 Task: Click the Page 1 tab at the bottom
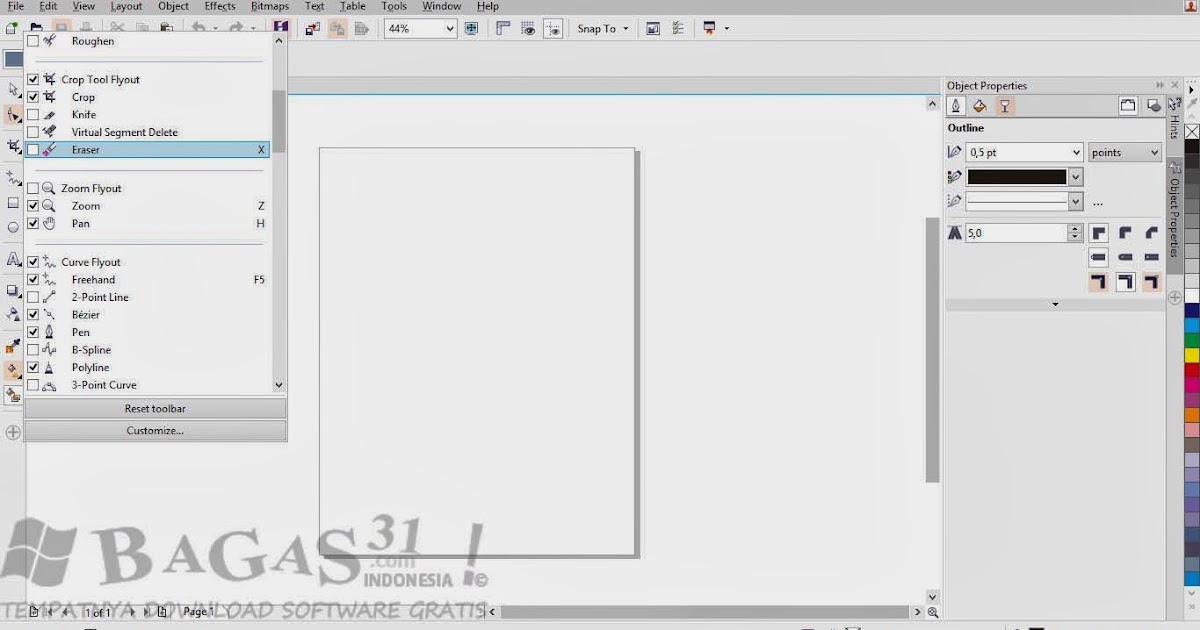tap(198, 612)
